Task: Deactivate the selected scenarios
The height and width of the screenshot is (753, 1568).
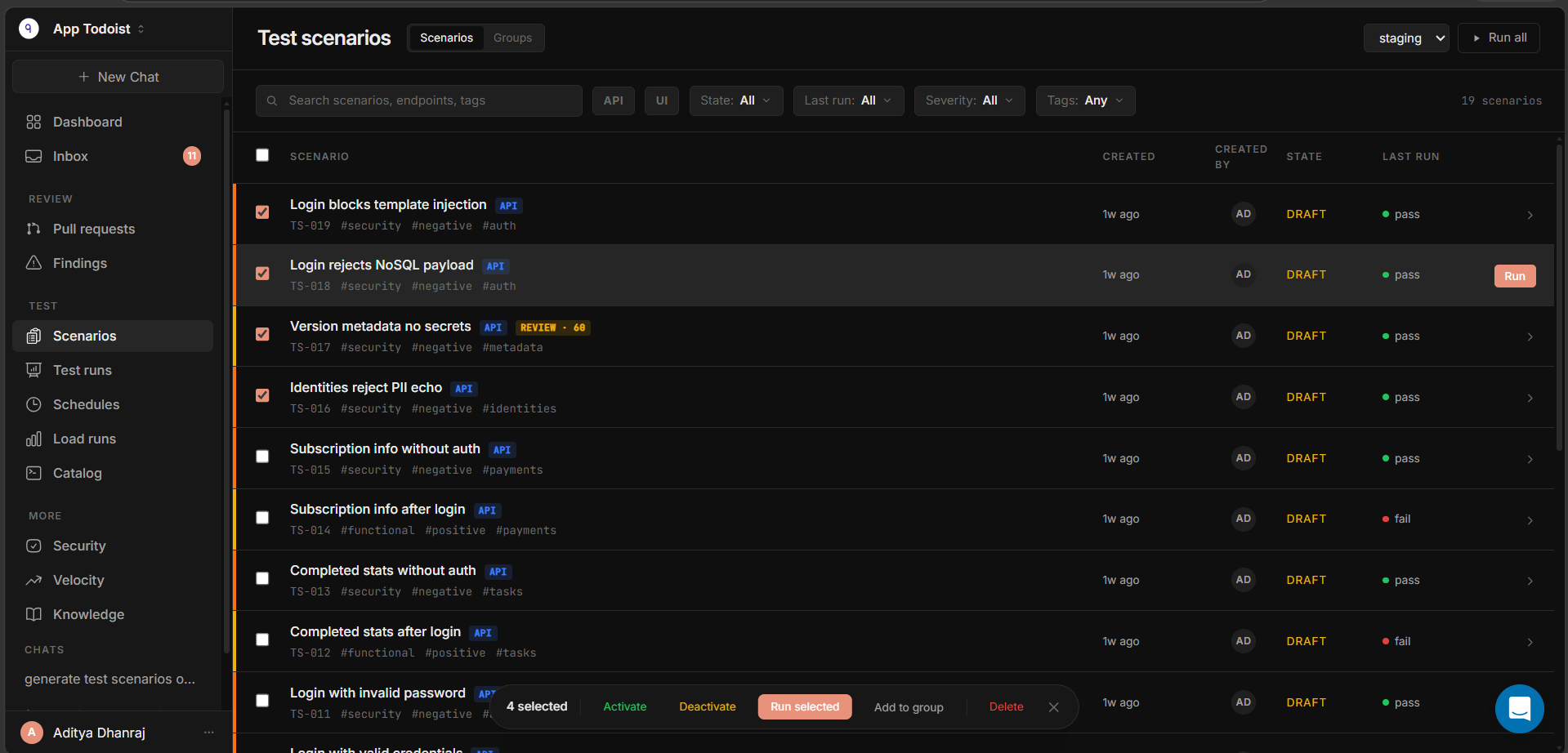Action: 708,707
